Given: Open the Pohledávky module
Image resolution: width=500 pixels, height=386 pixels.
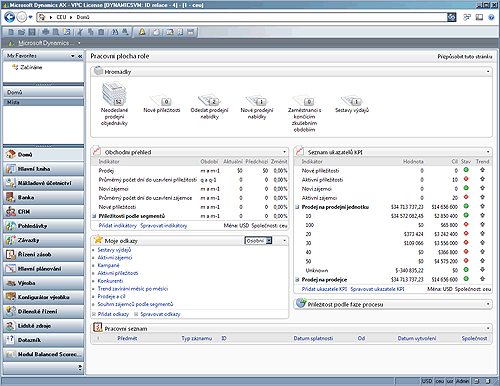Looking at the screenshot, I should 43,226.
